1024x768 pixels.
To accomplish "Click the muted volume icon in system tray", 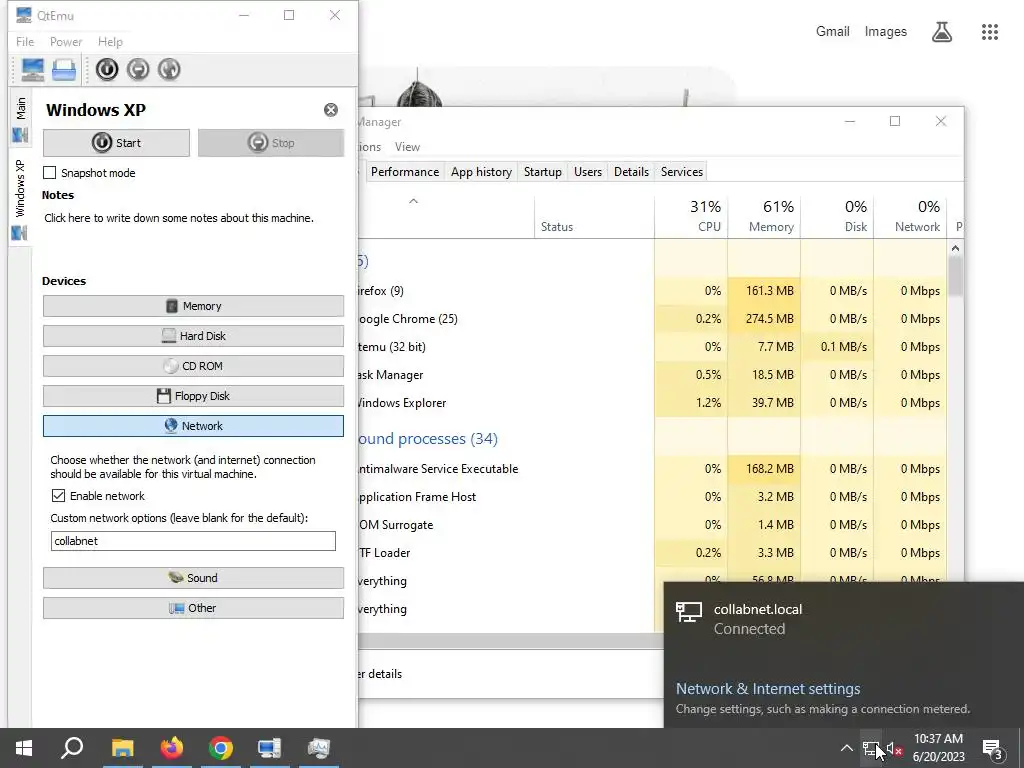I will (x=895, y=748).
